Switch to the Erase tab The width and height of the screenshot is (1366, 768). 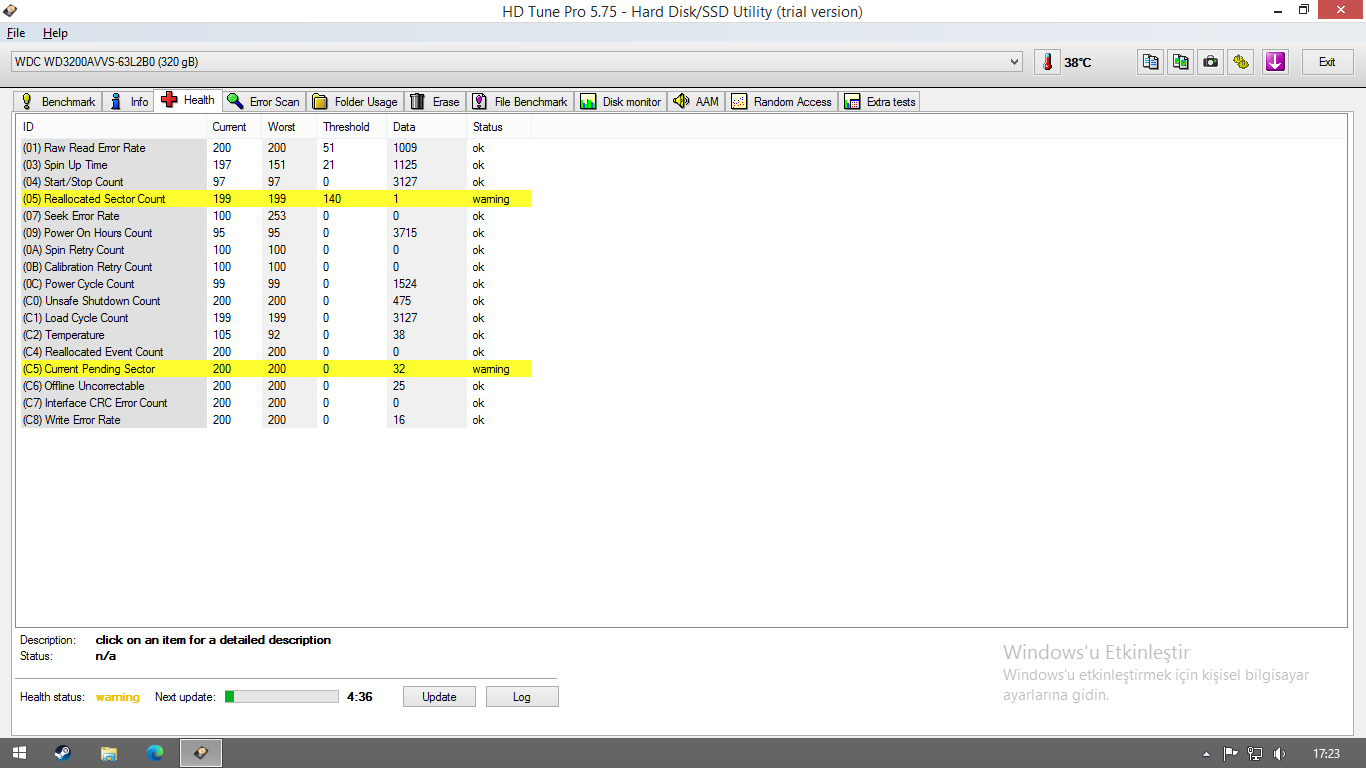[x=435, y=101]
